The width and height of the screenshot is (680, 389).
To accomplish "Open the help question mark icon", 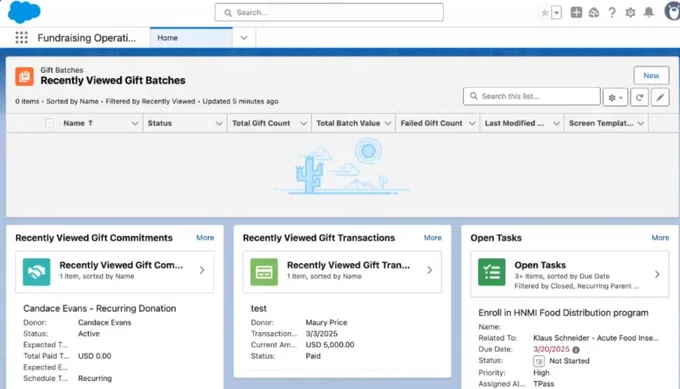I will point(612,13).
